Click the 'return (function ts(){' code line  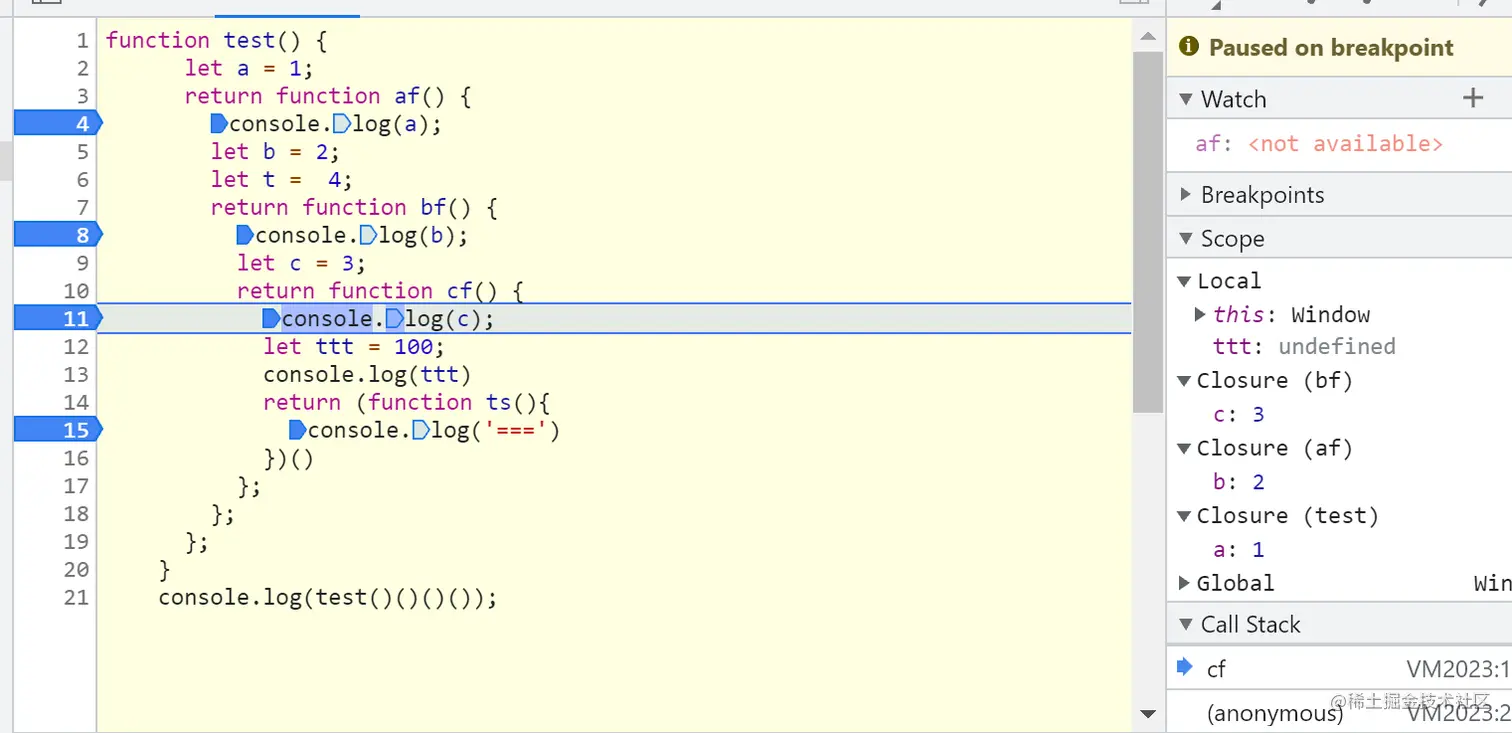pos(407,403)
